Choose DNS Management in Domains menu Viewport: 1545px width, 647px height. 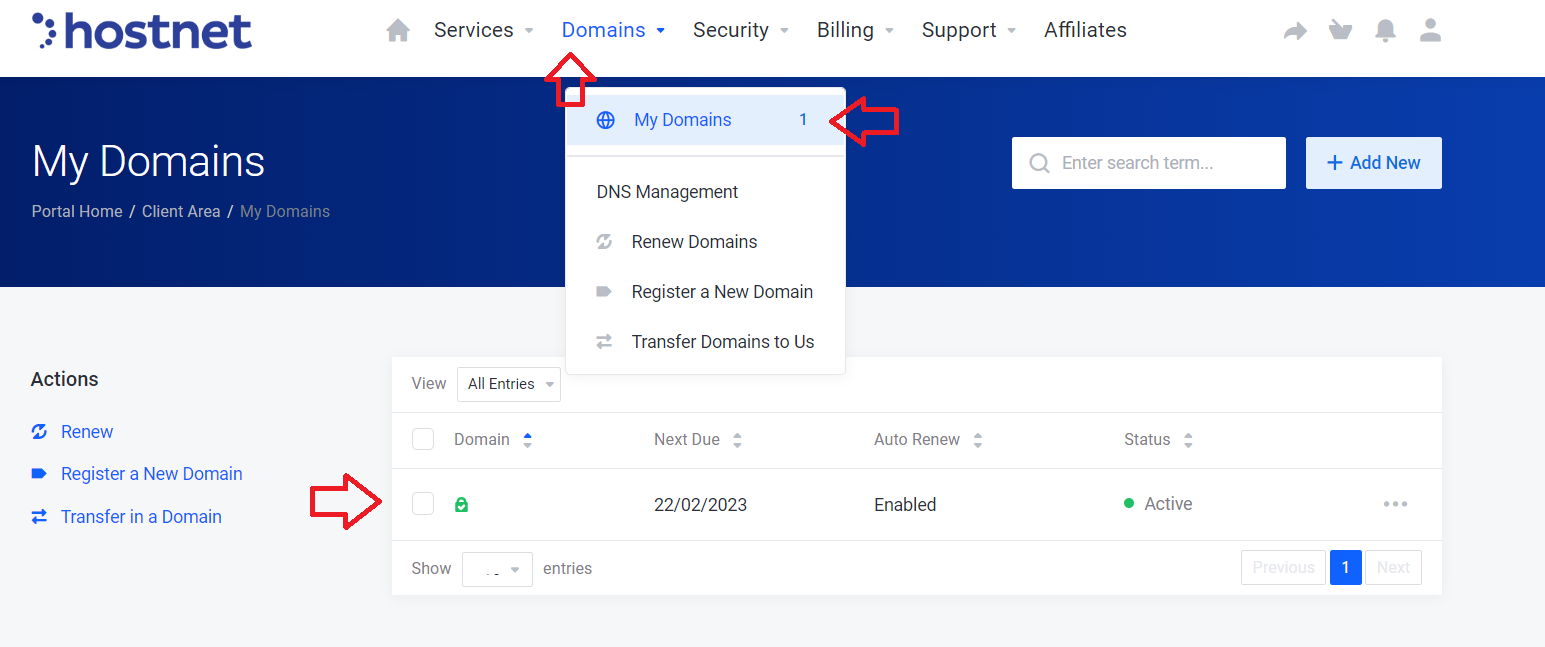pyautogui.click(x=667, y=192)
